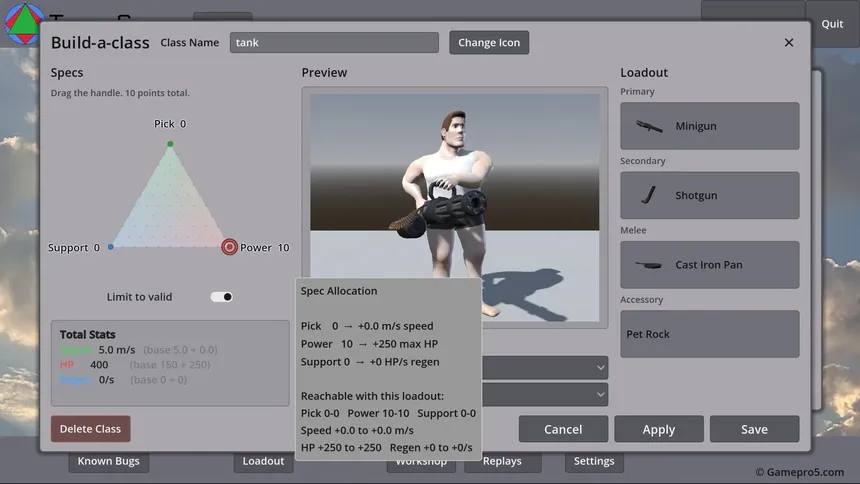Toggle the Limit to valid switch
Viewport: 860px width, 484px height.
(x=222, y=297)
